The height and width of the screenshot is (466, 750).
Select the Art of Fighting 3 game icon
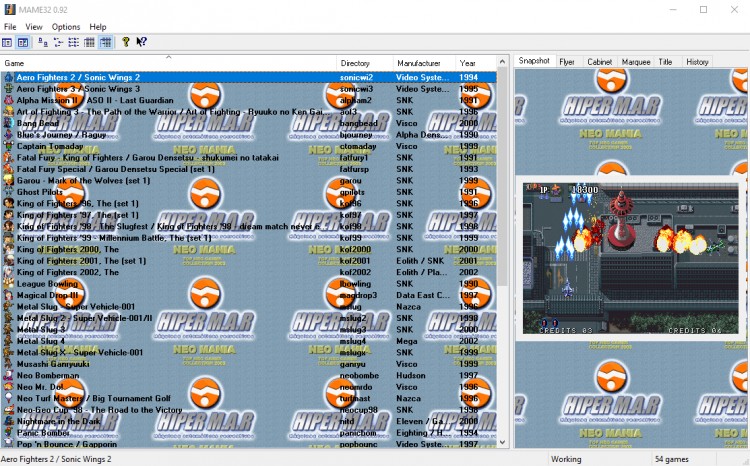(x=9, y=111)
